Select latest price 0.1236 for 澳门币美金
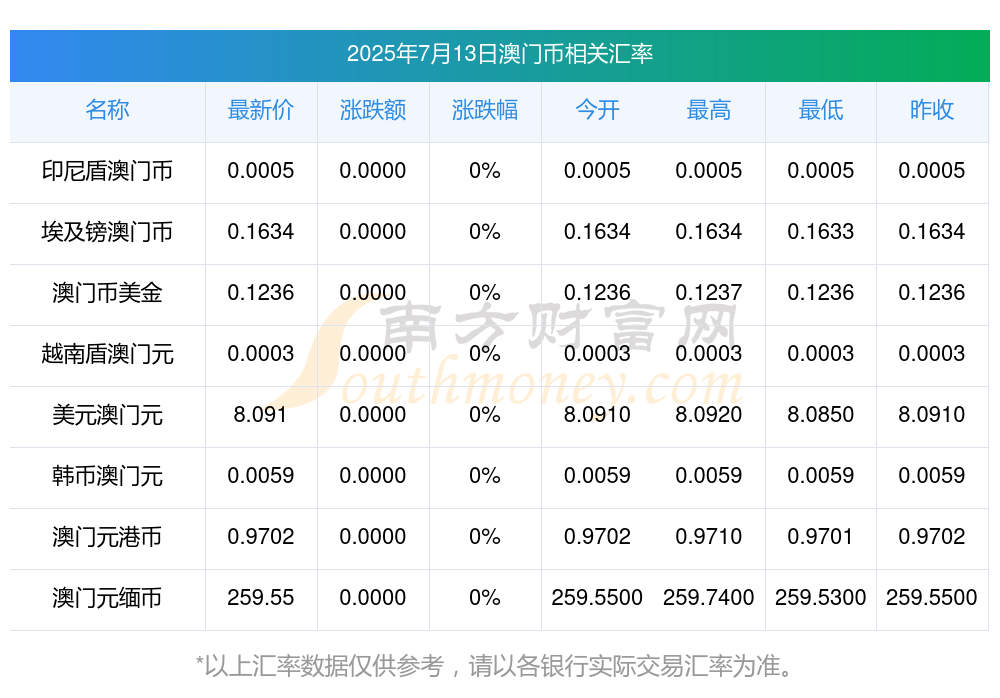The height and width of the screenshot is (698, 1000). click(x=261, y=293)
